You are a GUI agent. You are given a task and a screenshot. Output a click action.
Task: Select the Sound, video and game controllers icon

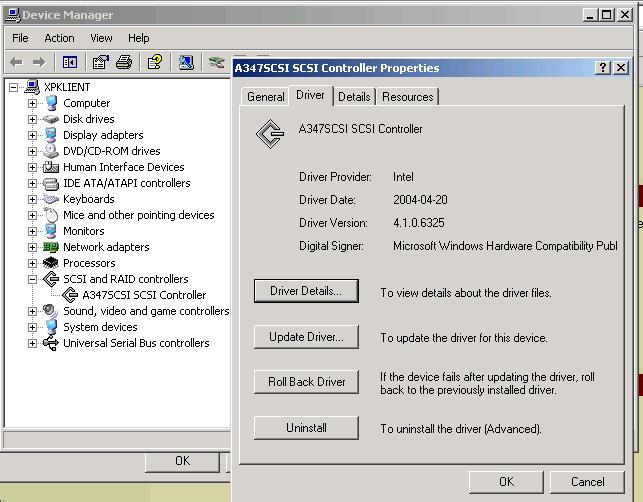[50, 311]
